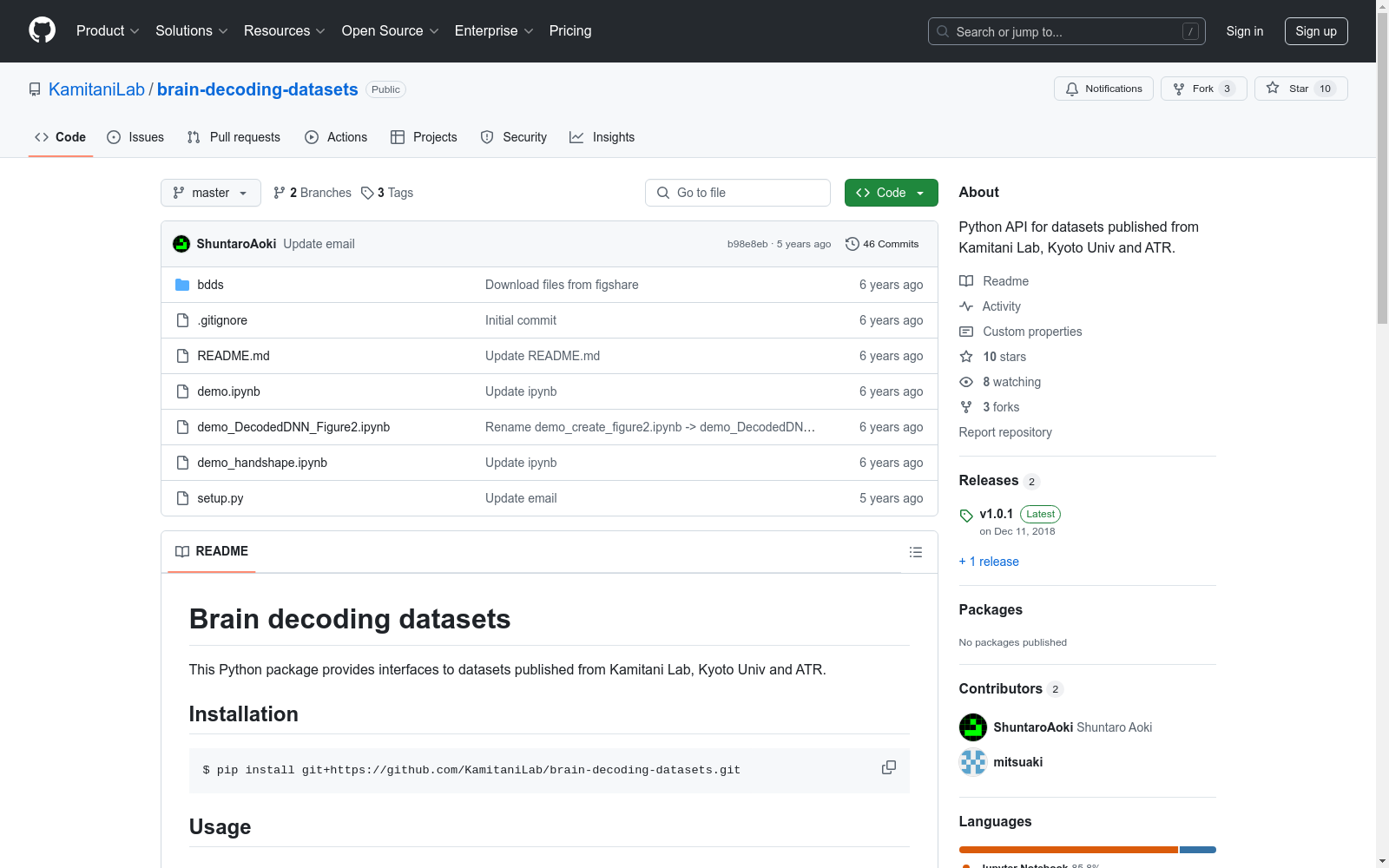This screenshot has height=868, width=1389.
Task: Open the master branch dropdown
Action: [211, 193]
